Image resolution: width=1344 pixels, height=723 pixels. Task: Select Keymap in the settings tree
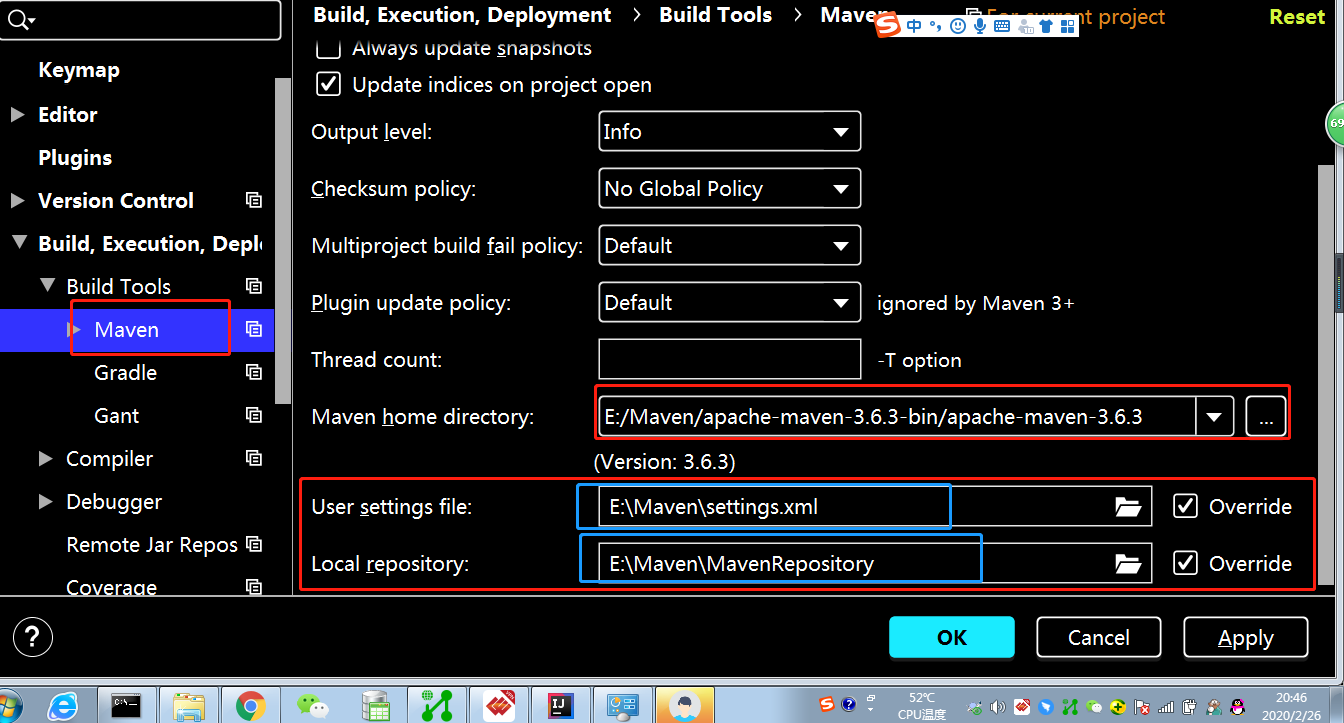[79, 70]
